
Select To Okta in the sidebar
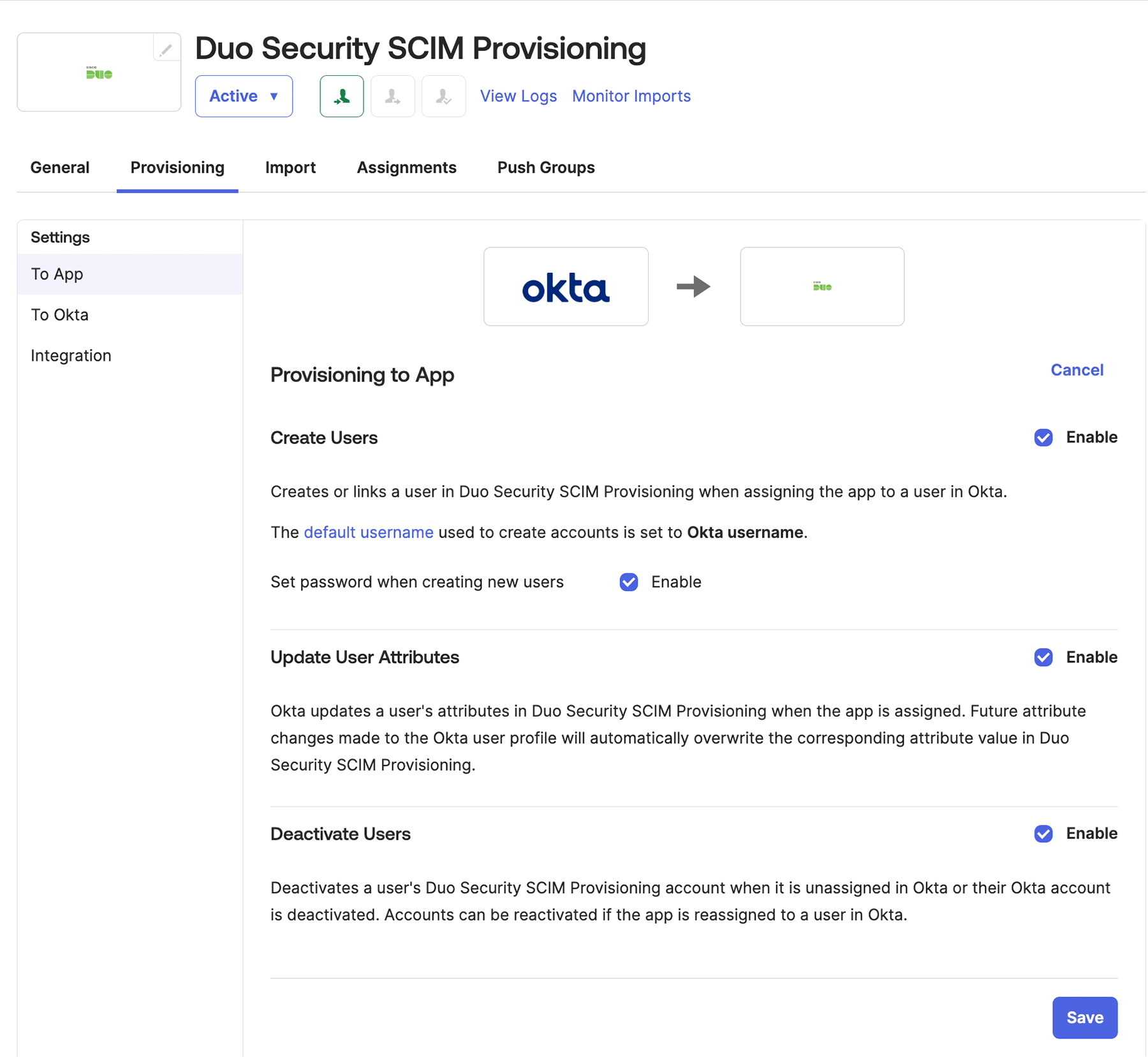pyautogui.click(x=59, y=314)
